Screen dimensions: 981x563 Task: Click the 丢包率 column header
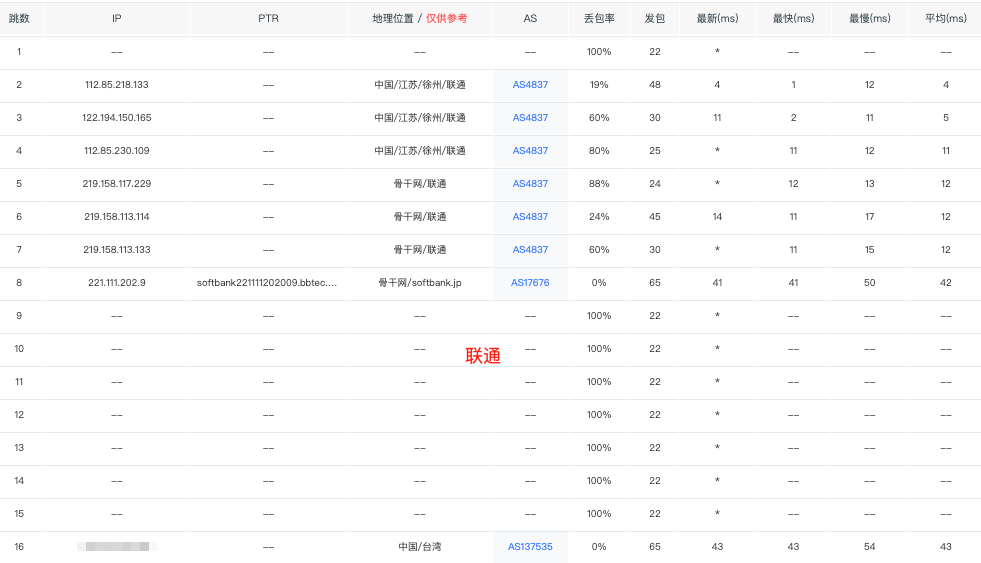(599, 18)
